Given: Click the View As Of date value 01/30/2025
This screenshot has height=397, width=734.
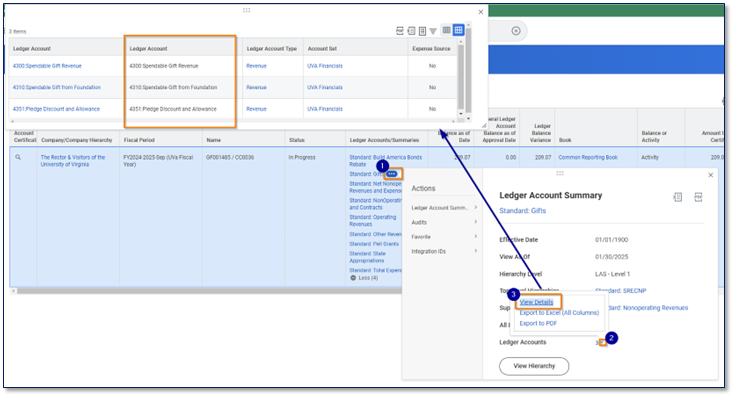Looking at the screenshot, I should (611, 257).
